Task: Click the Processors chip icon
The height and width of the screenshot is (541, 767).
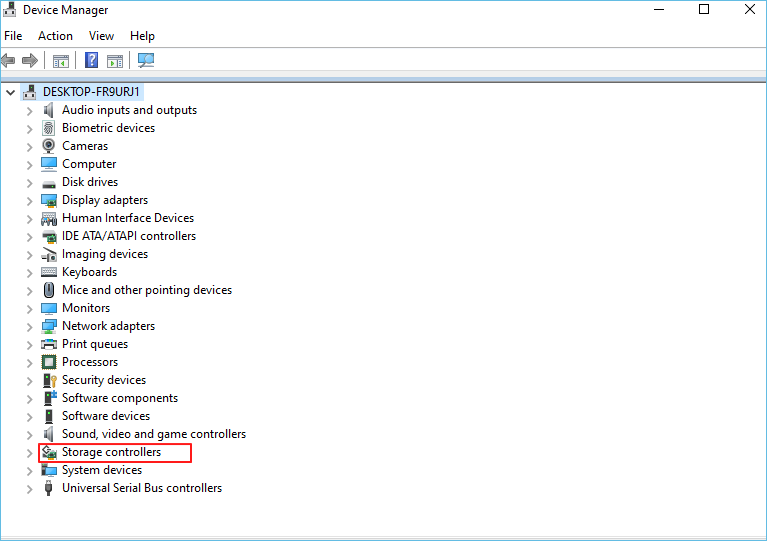Action: coord(48,362)
